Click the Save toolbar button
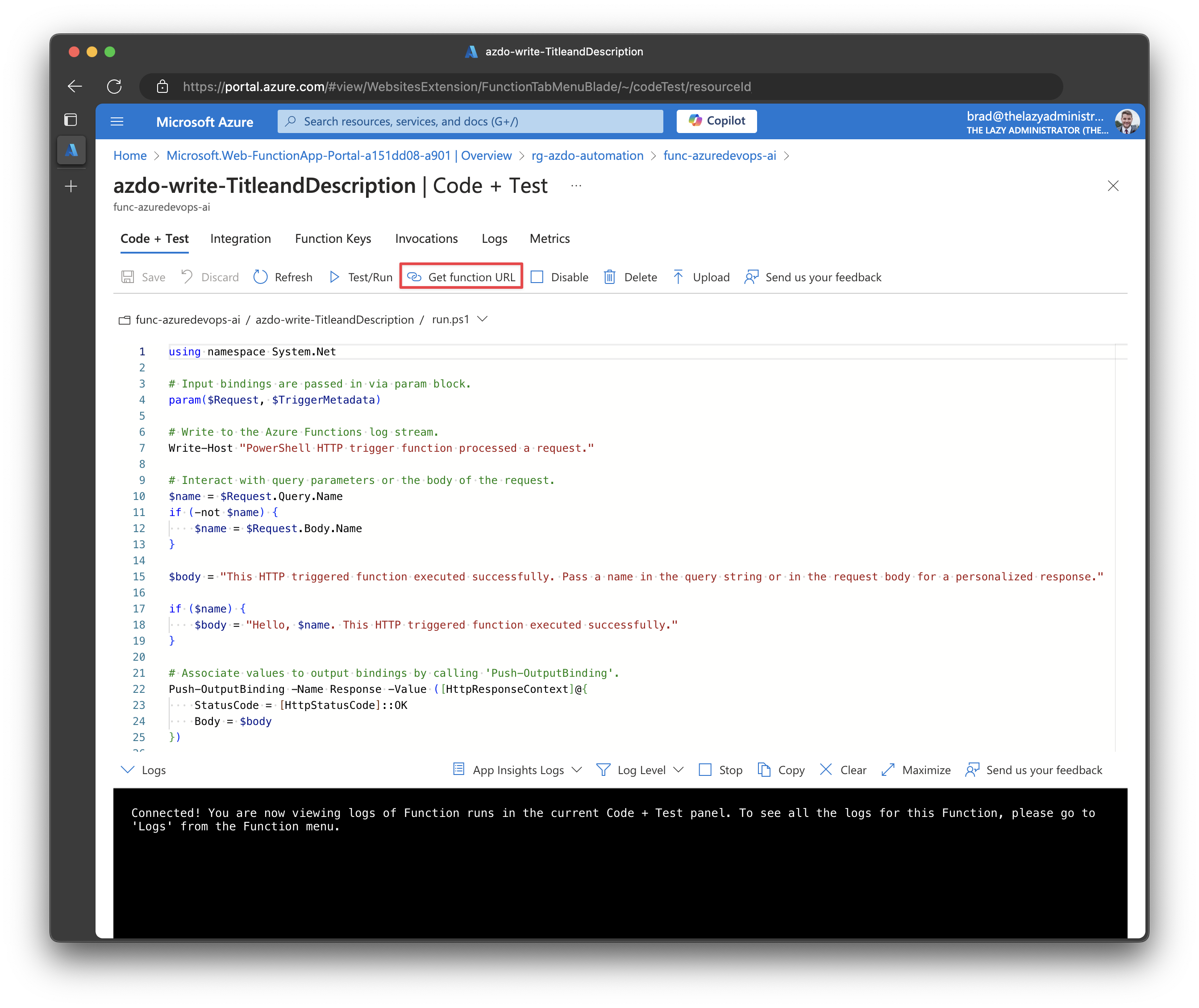This screenshot has height=1008, width=1199. coord(143,277)
